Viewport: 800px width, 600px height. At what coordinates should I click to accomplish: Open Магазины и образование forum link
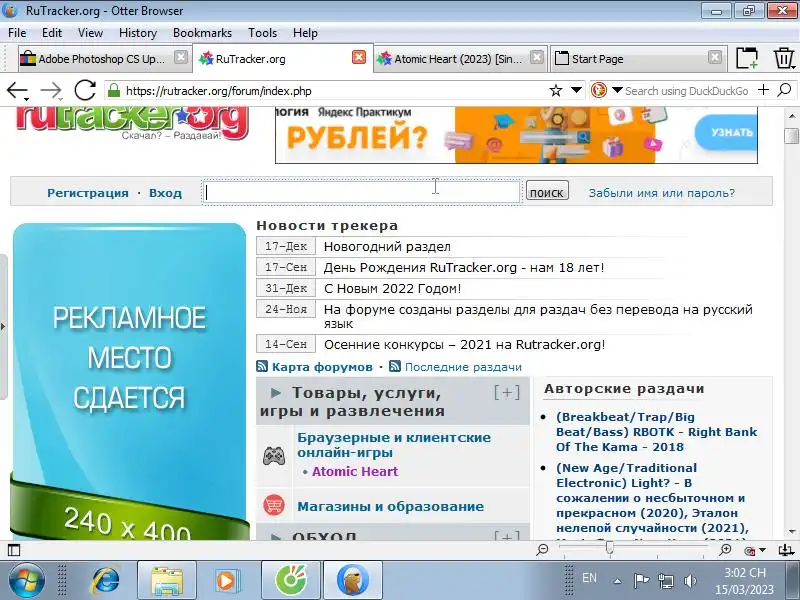390,507
